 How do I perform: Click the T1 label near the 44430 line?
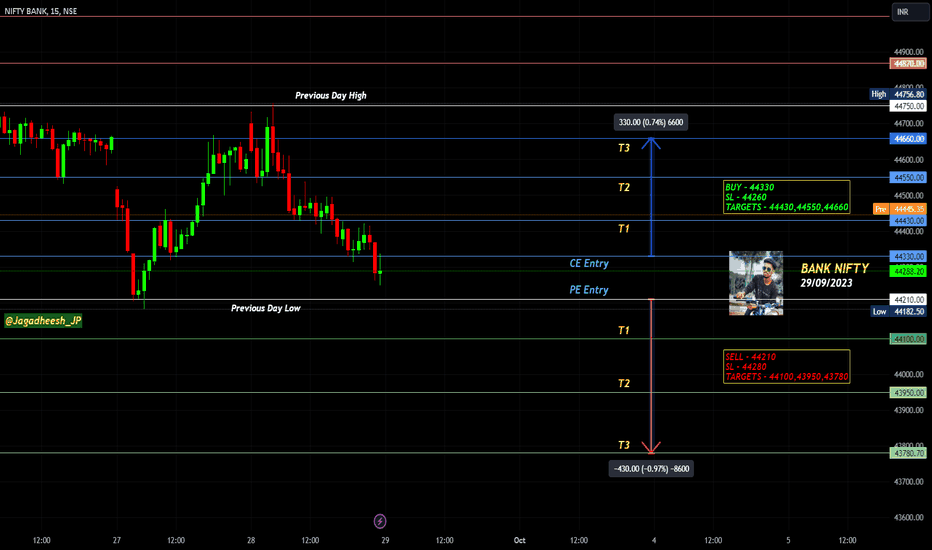(x=624, y=228)
